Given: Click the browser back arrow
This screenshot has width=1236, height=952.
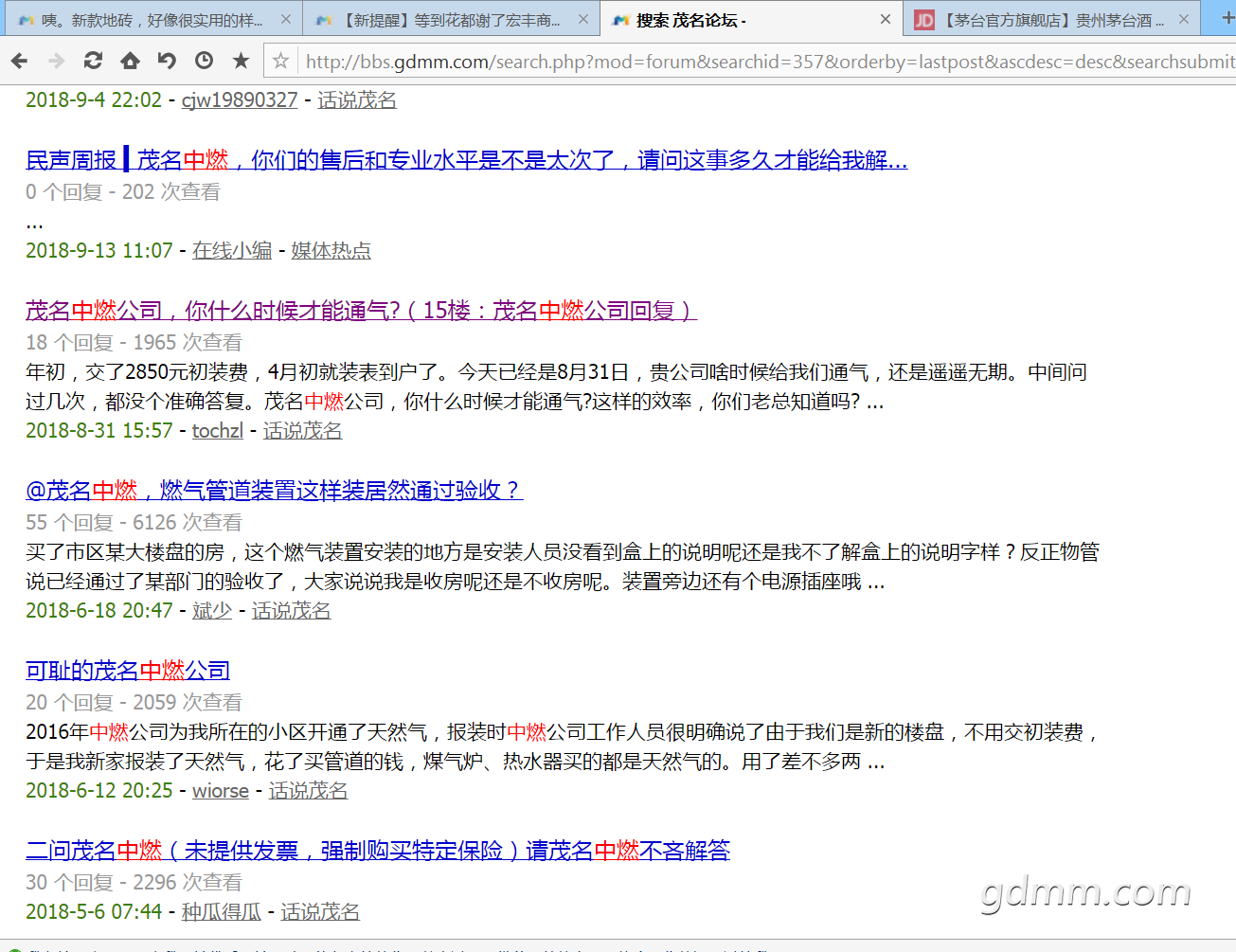Looking at the screenshot, I should click(19, 61).
